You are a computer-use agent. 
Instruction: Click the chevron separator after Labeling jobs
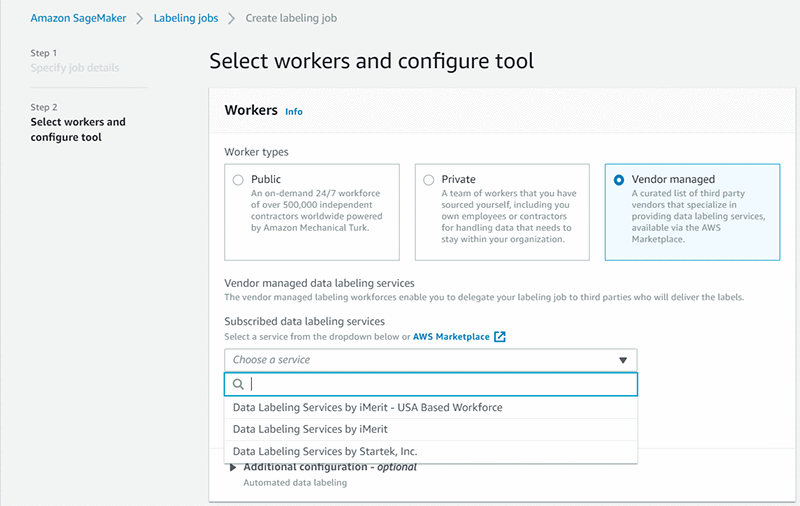tap(232, 18)
